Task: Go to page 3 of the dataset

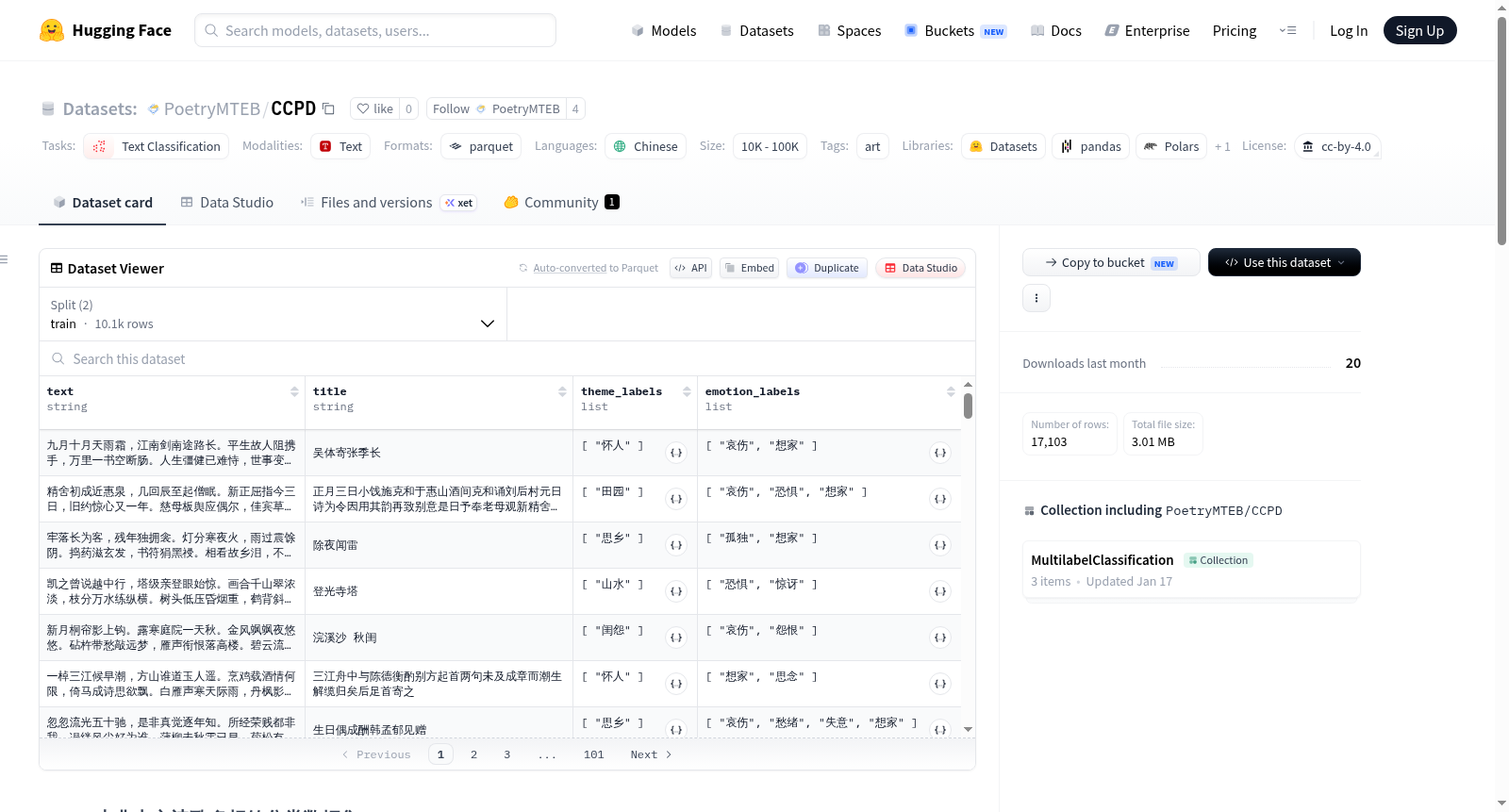Action: tap(506, 754)
